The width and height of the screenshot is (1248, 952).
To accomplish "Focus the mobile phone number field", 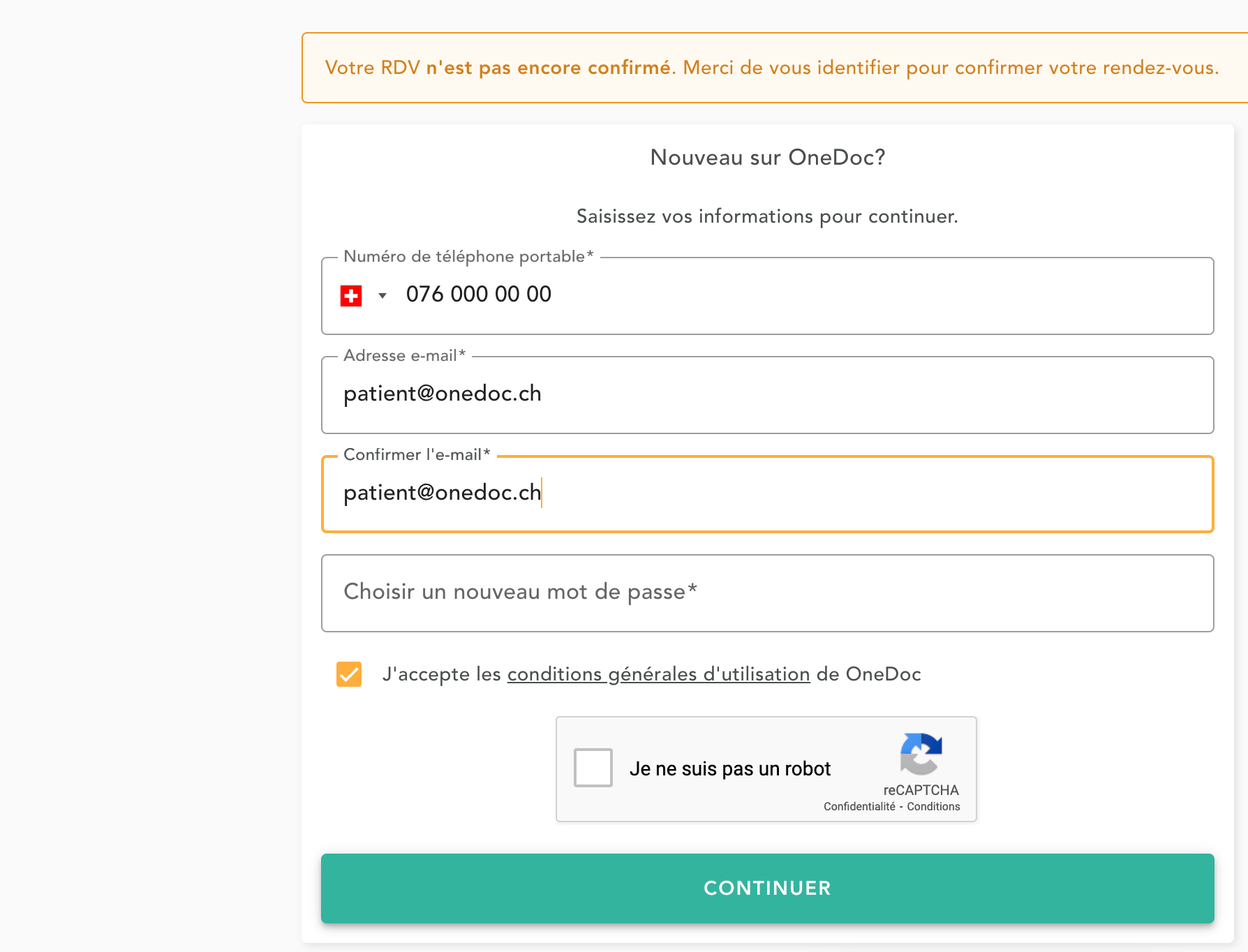I will coord(768,295).
